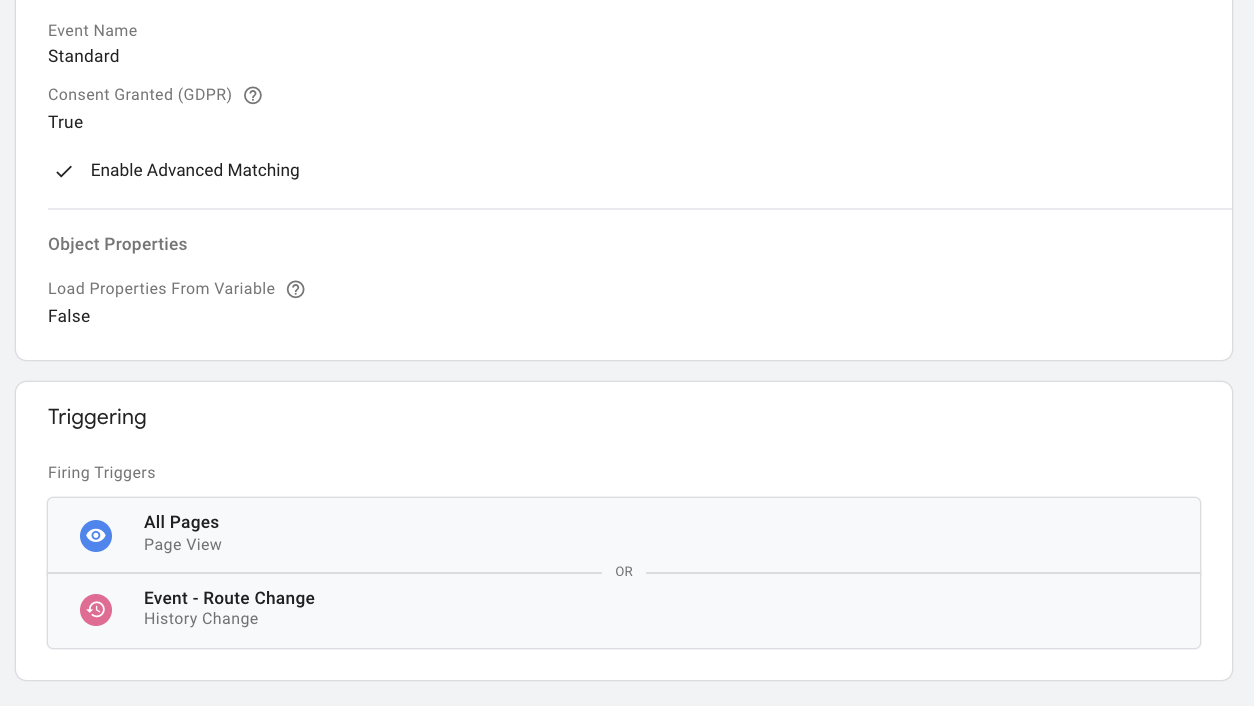Expand the Triggering section
The height and width of the screenshot is (706, 1254).
pyautogui.click(x=97, y=417)
